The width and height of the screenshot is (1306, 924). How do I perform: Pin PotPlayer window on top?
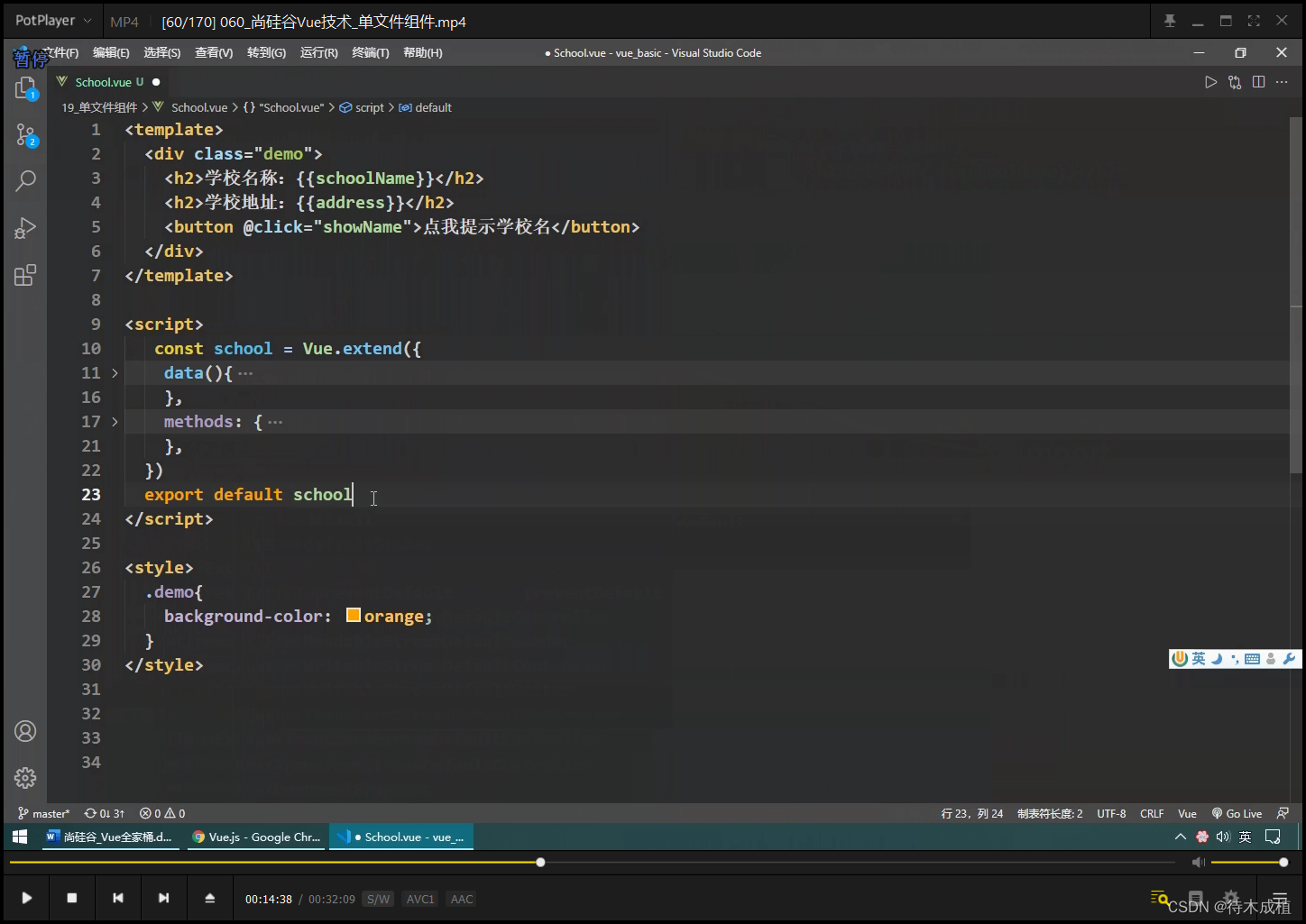pyautogui.click(x=1170, y=21)
